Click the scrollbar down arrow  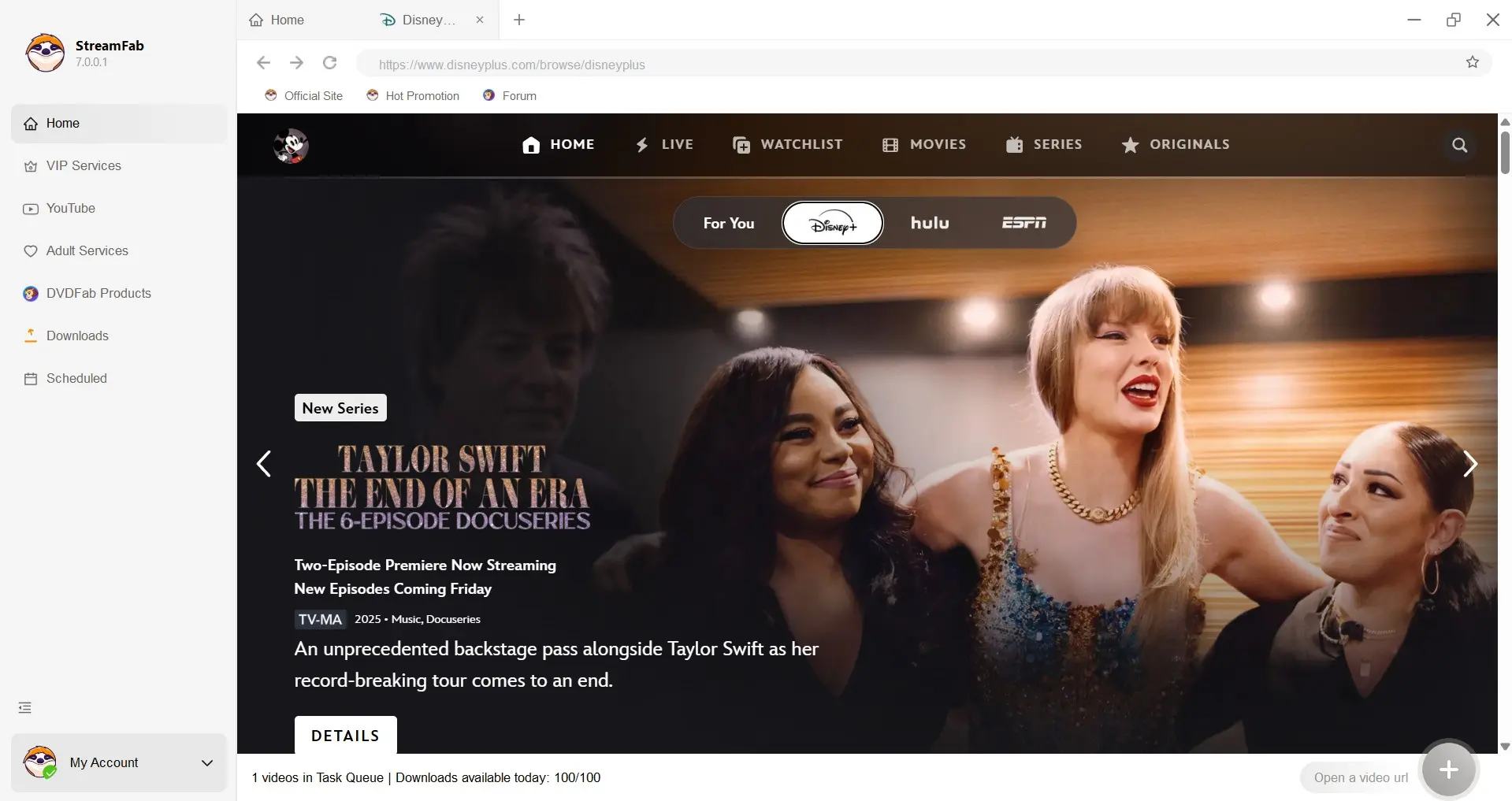pyautogui.click(x=1505, y=747)
